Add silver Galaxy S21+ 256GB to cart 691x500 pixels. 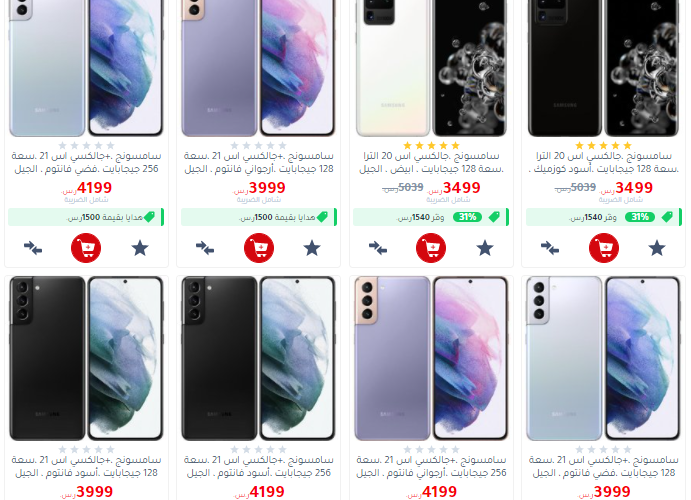click(x=86, y=248)
